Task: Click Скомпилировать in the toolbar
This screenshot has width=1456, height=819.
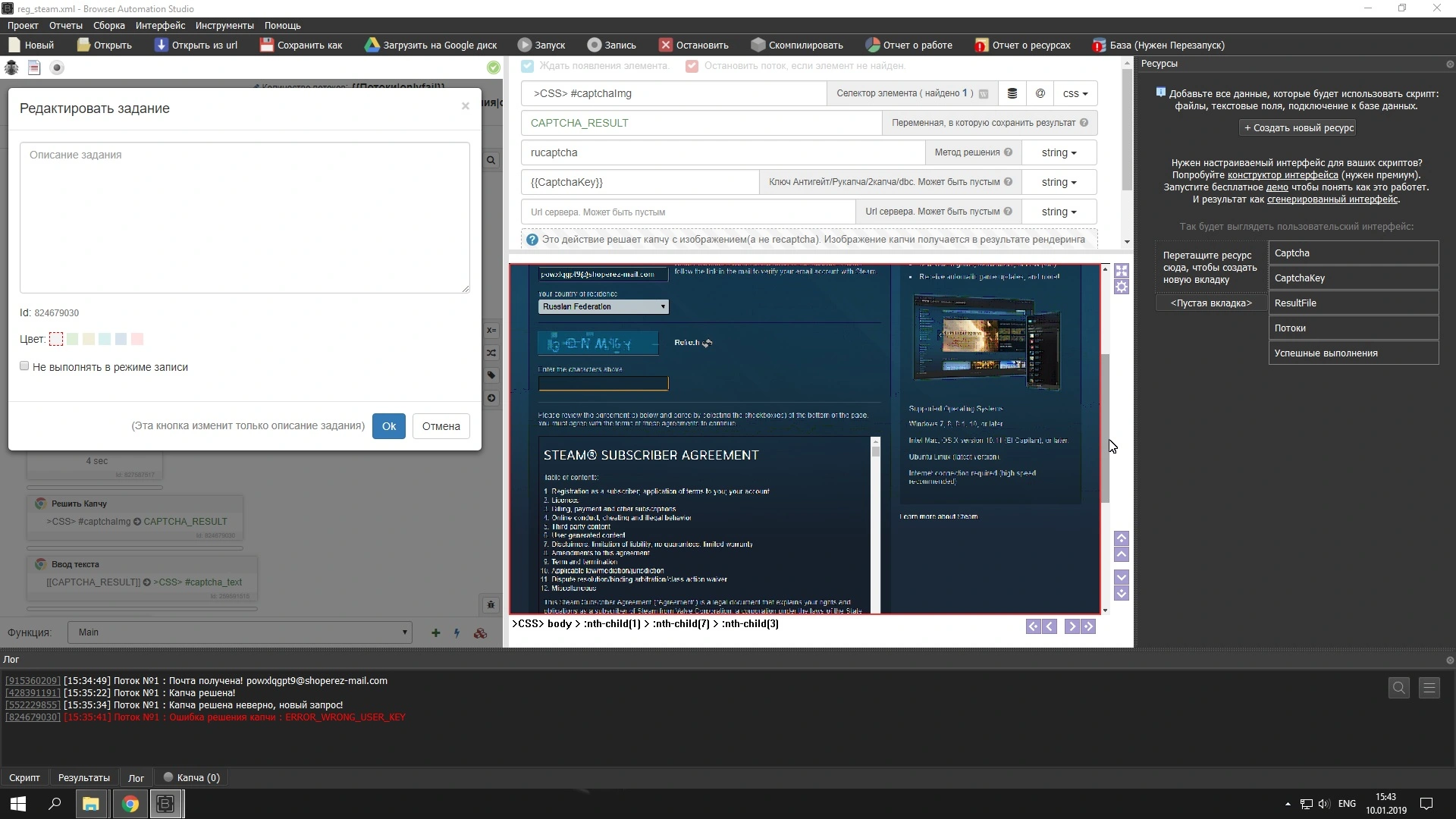Action: coord(797,45)
